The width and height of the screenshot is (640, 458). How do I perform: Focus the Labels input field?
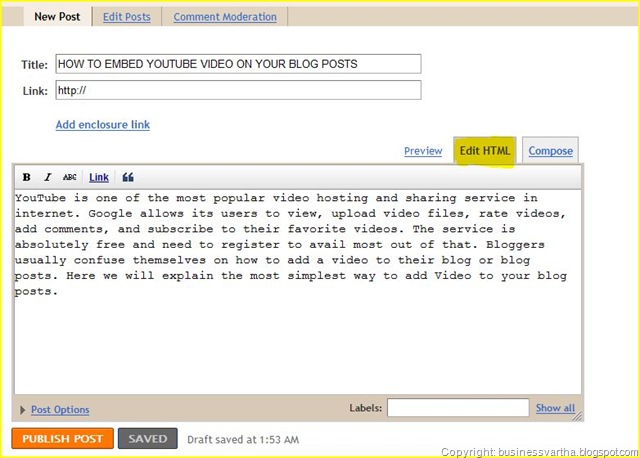[x=458, y=407]
